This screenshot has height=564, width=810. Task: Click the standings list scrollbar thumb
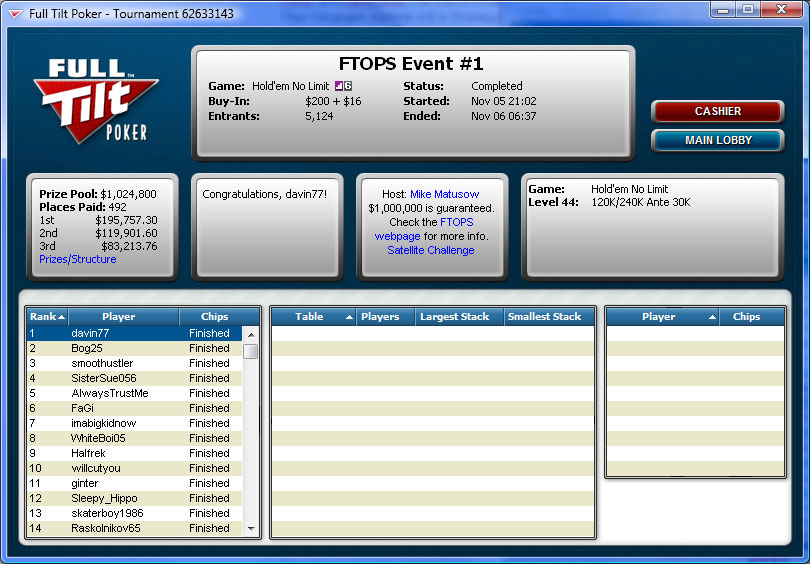(x=251, y=351)
